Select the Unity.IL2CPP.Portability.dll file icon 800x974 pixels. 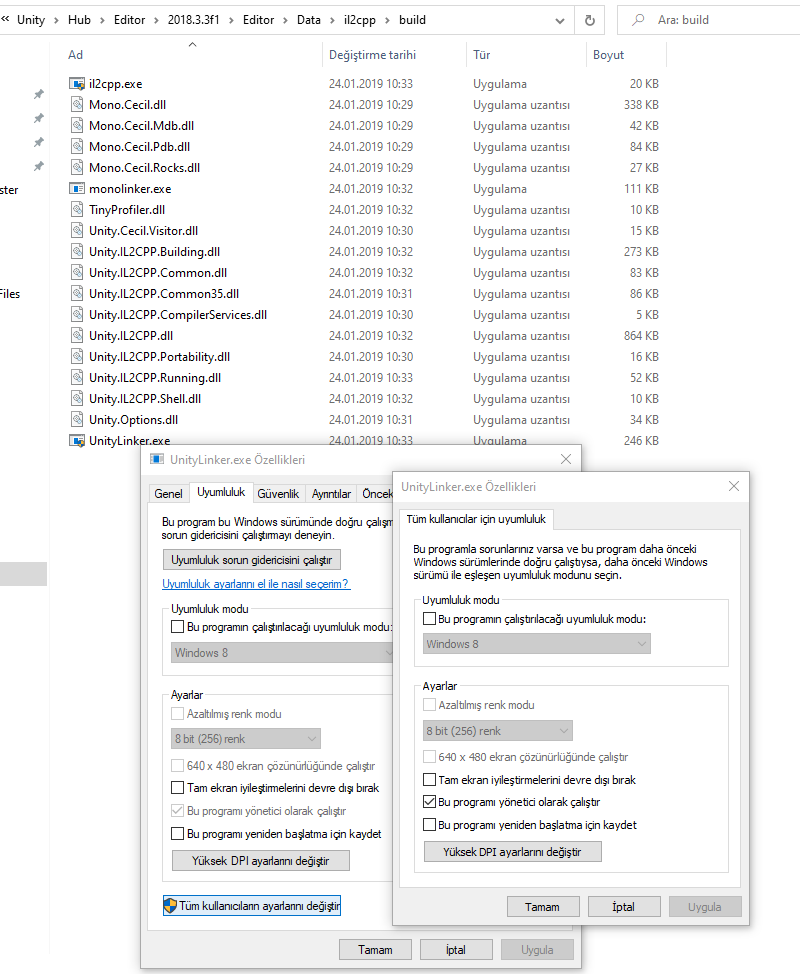point(77,357)
